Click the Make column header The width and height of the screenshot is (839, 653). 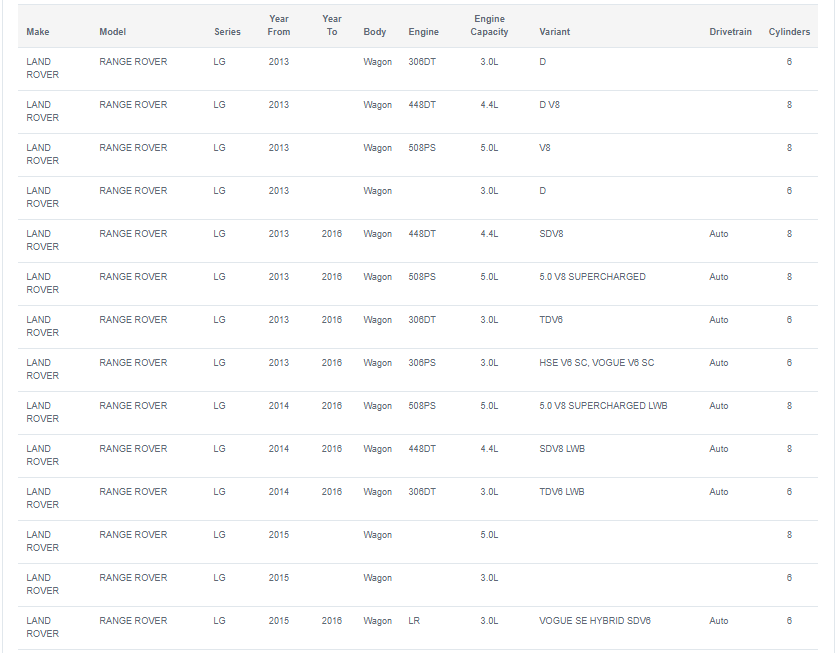tap(37, 32)
